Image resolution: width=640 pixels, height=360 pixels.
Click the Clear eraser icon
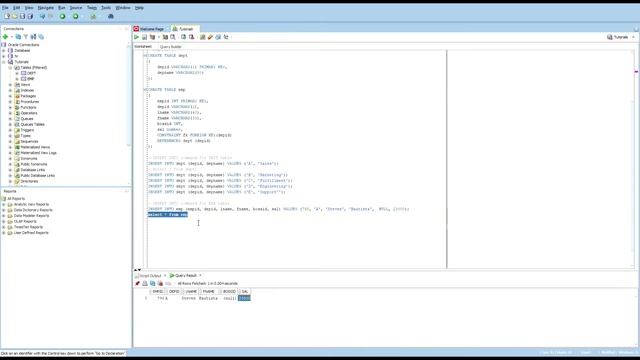pyautogui.click(x=210, y=37)
